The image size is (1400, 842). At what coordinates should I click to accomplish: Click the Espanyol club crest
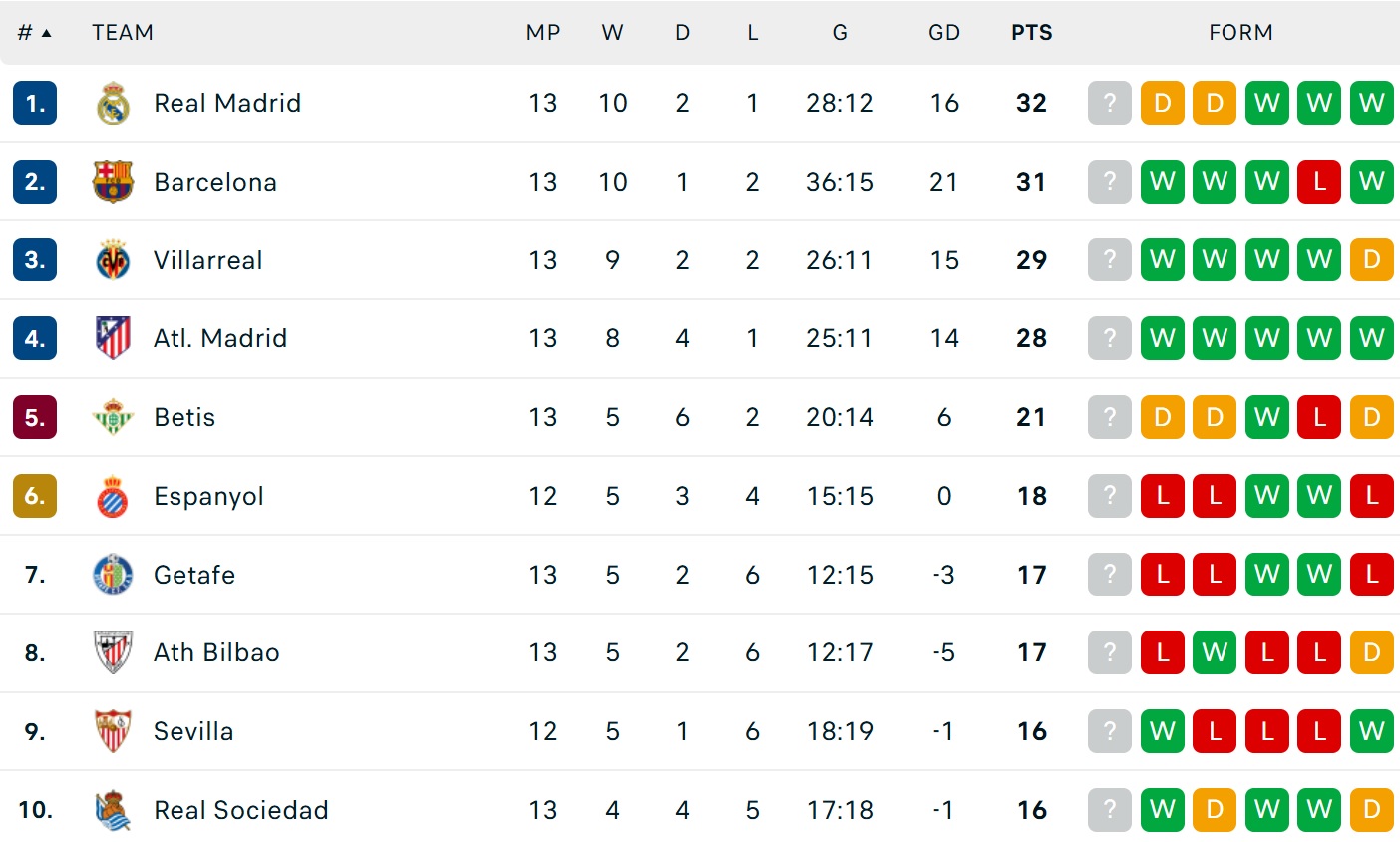(113, 496)
